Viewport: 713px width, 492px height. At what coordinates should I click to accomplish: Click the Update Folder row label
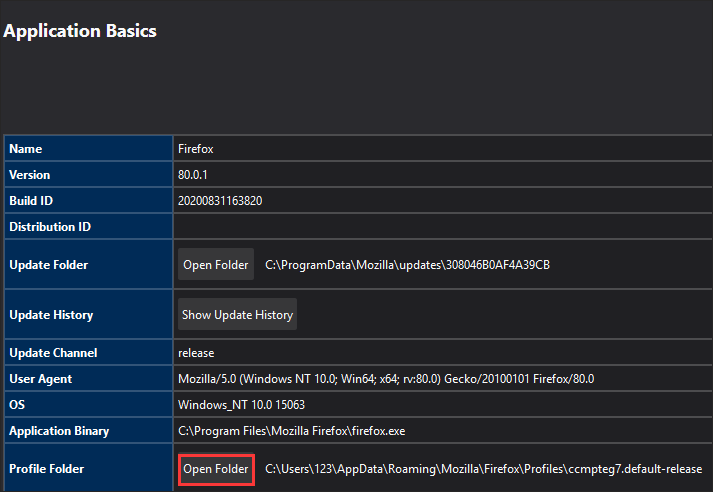click(49, 265)
